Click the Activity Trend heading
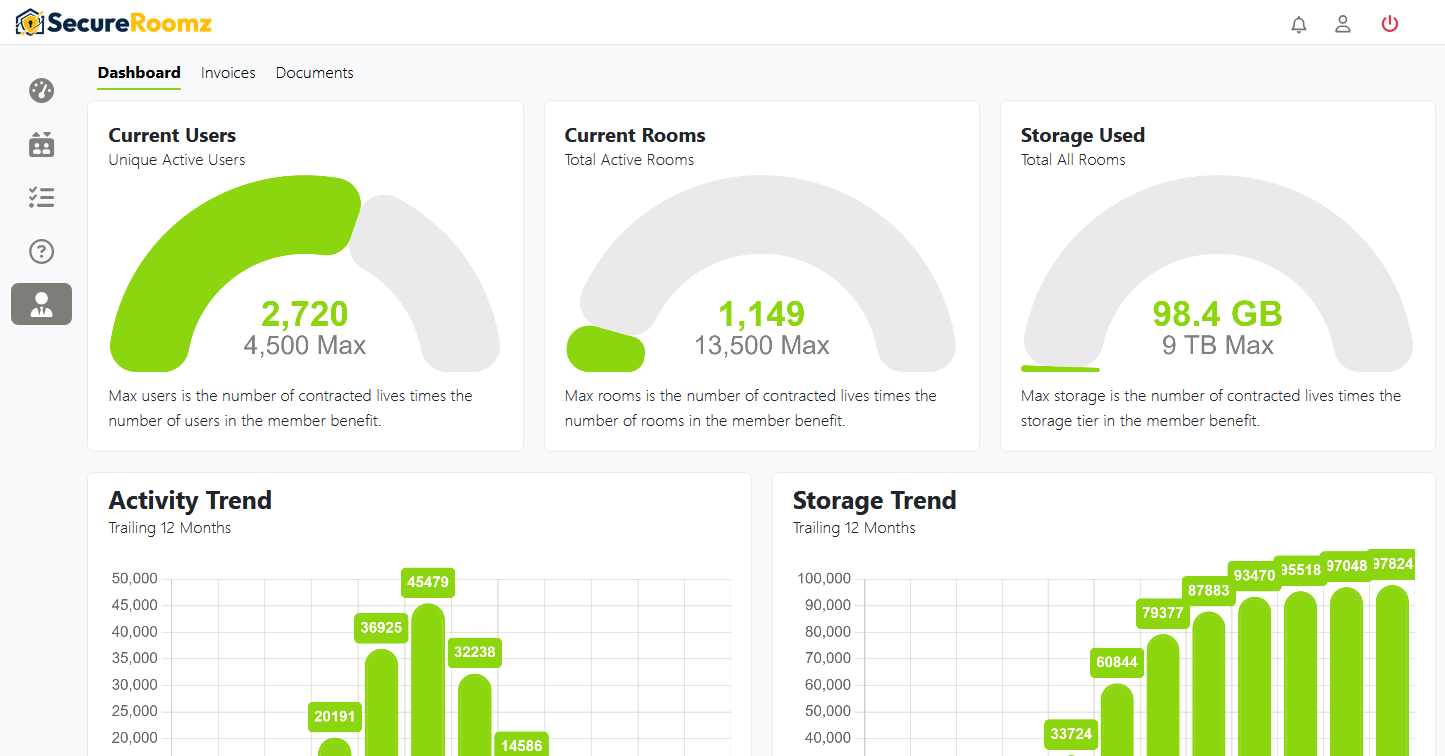 click(190, 500)
